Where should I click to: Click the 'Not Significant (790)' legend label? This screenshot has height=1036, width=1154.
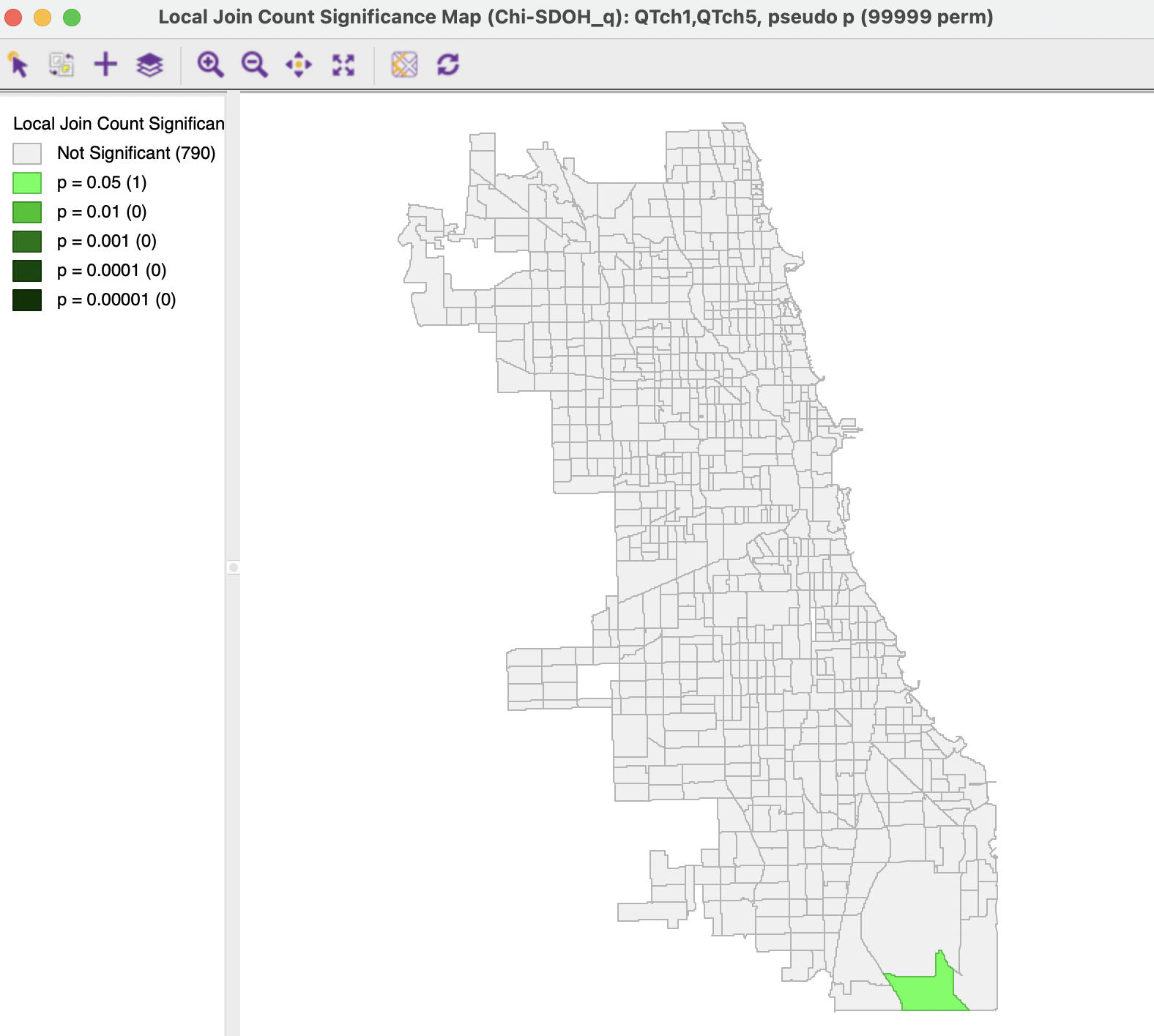(136, 153)
